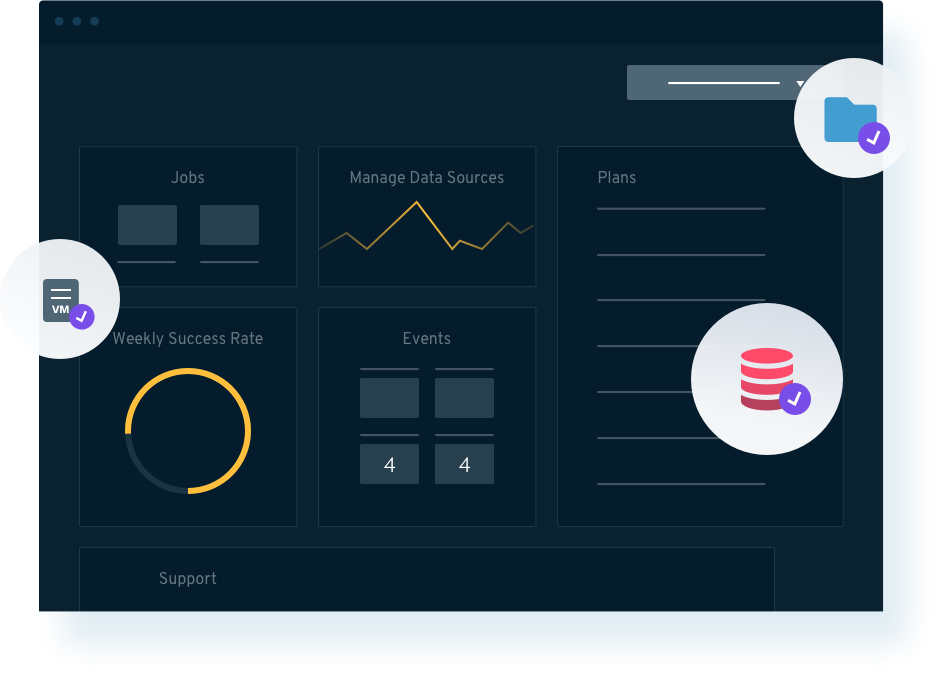Click the Manage Data Sources heading
This screenshot has height=675, width=939.
coord(426,177)
